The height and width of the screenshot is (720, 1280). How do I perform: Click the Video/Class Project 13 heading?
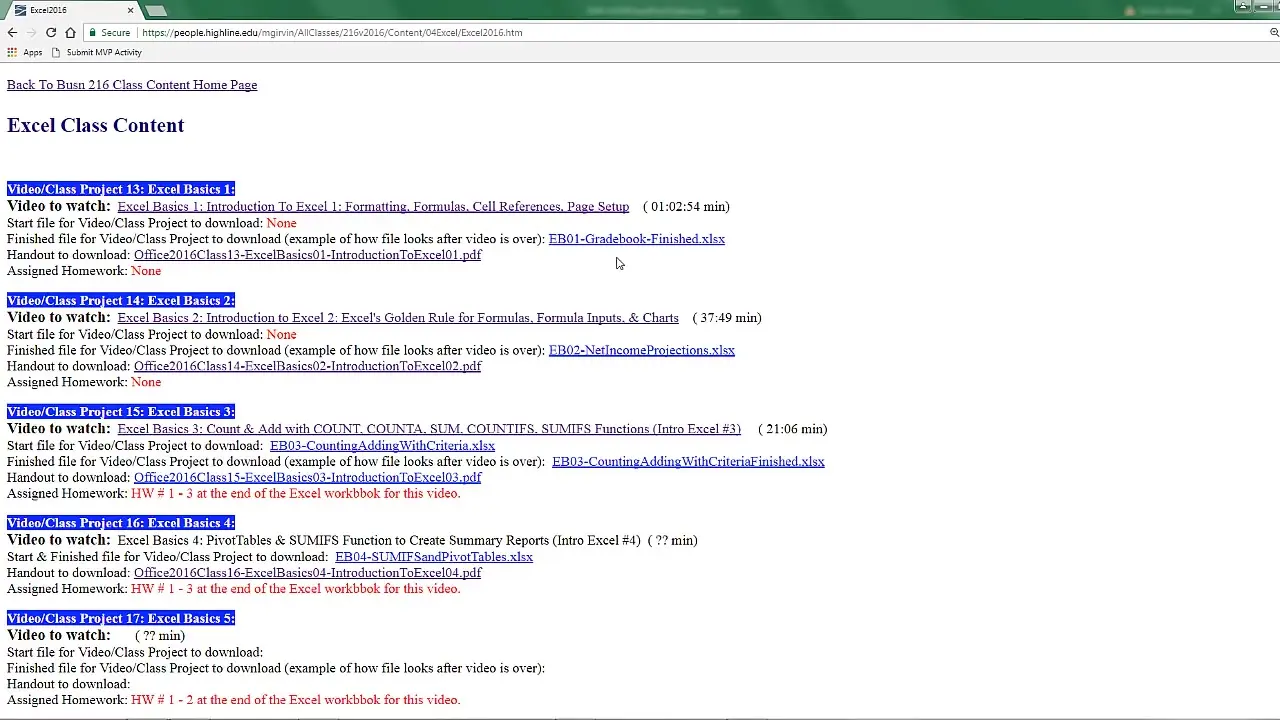coord(121,189)
